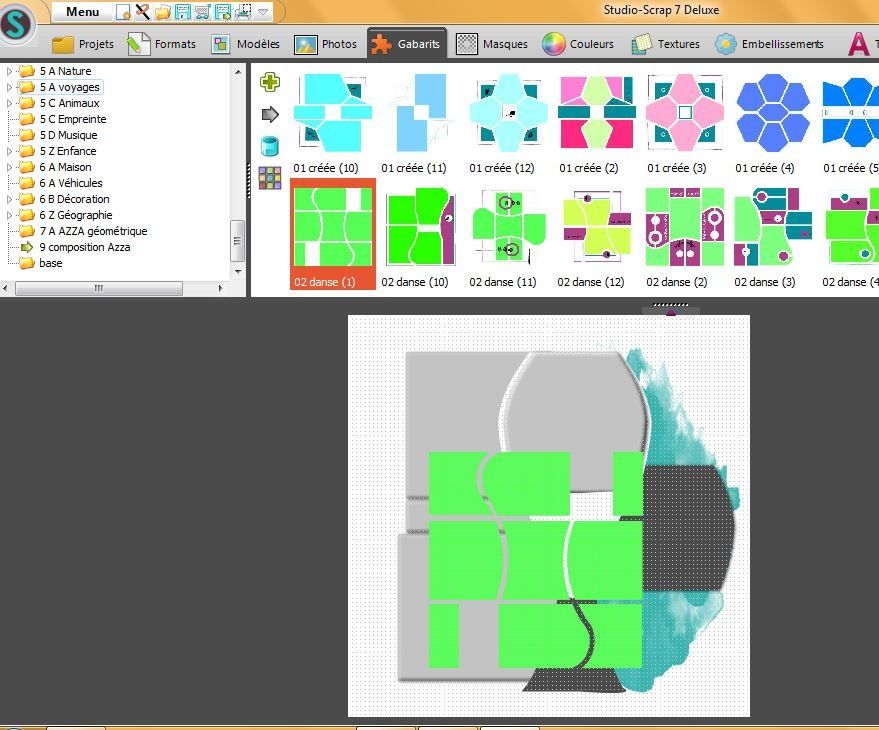
Task: Switch to the Formats tab
Action: (161, 44)
